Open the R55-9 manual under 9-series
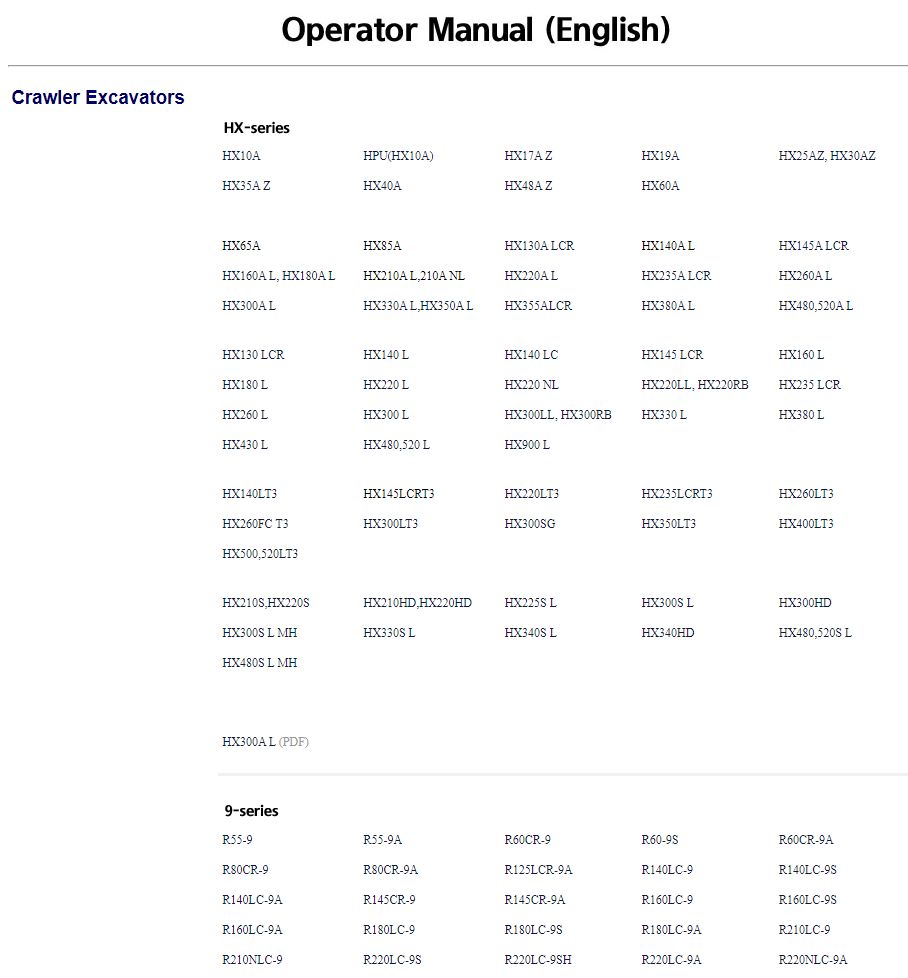This screenshot has width=908, height=978. point(239,840)
